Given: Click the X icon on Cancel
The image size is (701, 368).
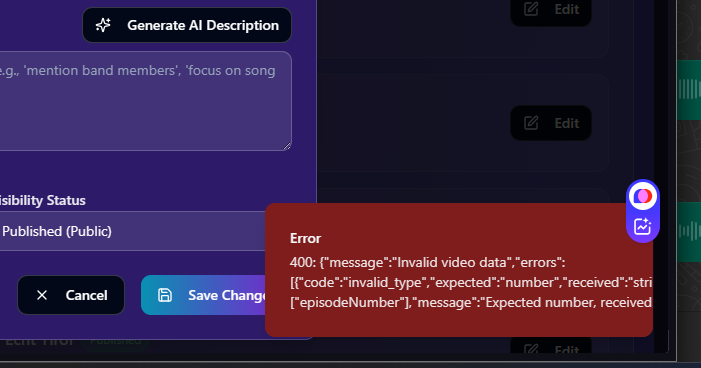Looking at the screenshot, I should point(42,295).
